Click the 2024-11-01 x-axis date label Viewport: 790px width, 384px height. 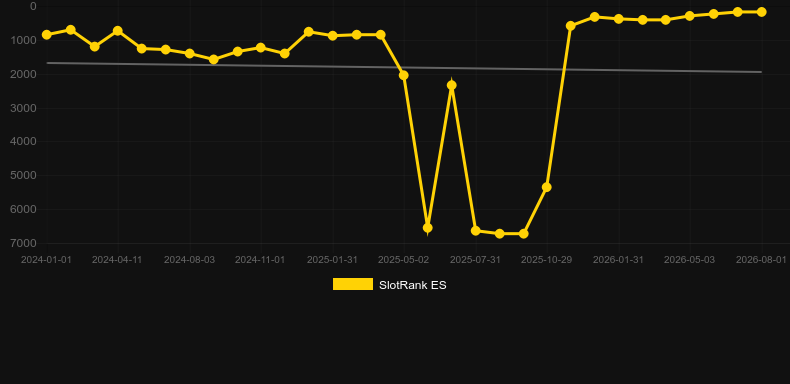pos(260,260)
